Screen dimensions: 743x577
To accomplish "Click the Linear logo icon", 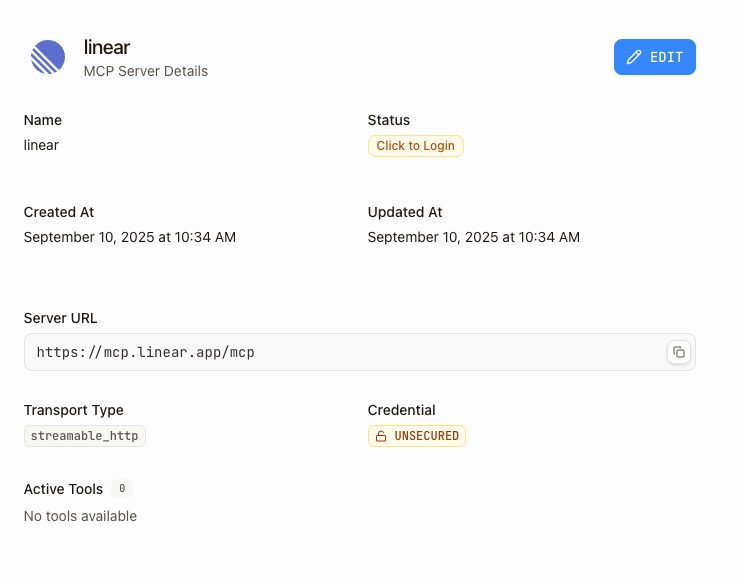I will (x=47, y=58).
